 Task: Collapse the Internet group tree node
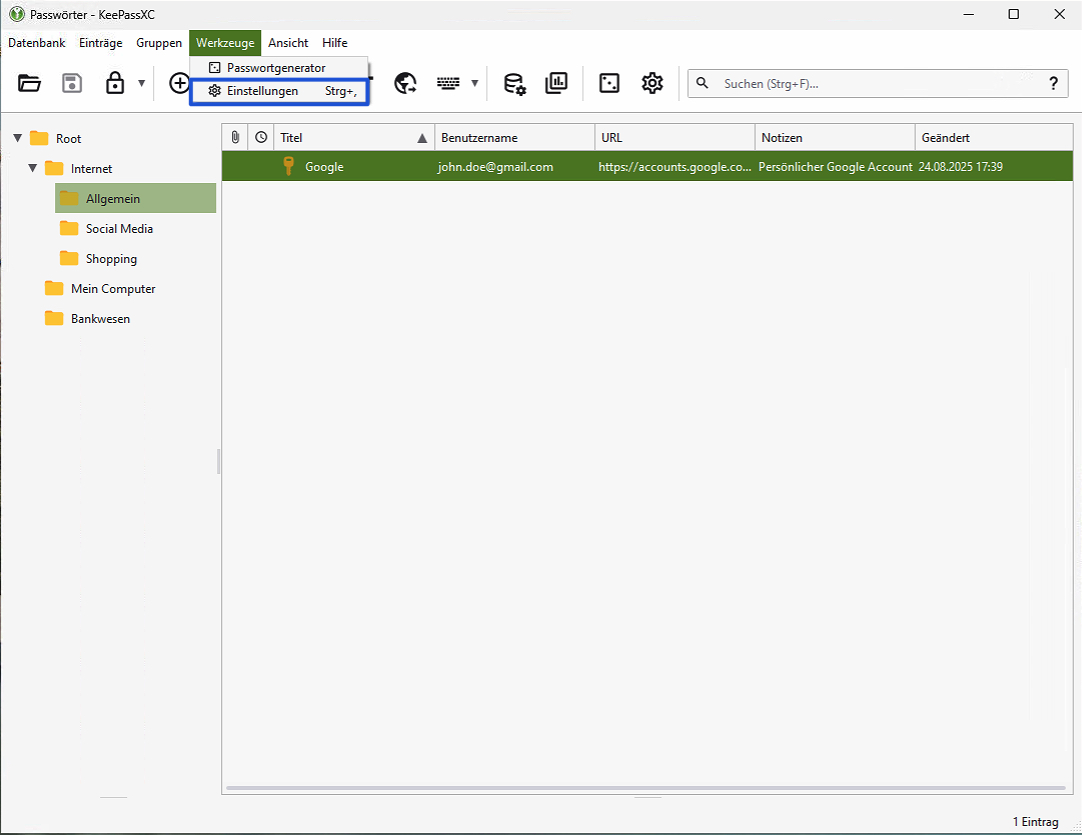tap(33, 168)
